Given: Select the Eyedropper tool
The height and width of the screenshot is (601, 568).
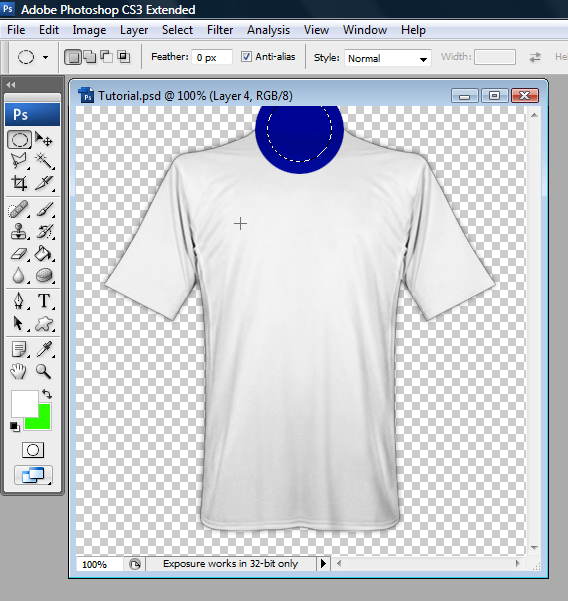Looking at the screenshot, I should click(44, 349).
